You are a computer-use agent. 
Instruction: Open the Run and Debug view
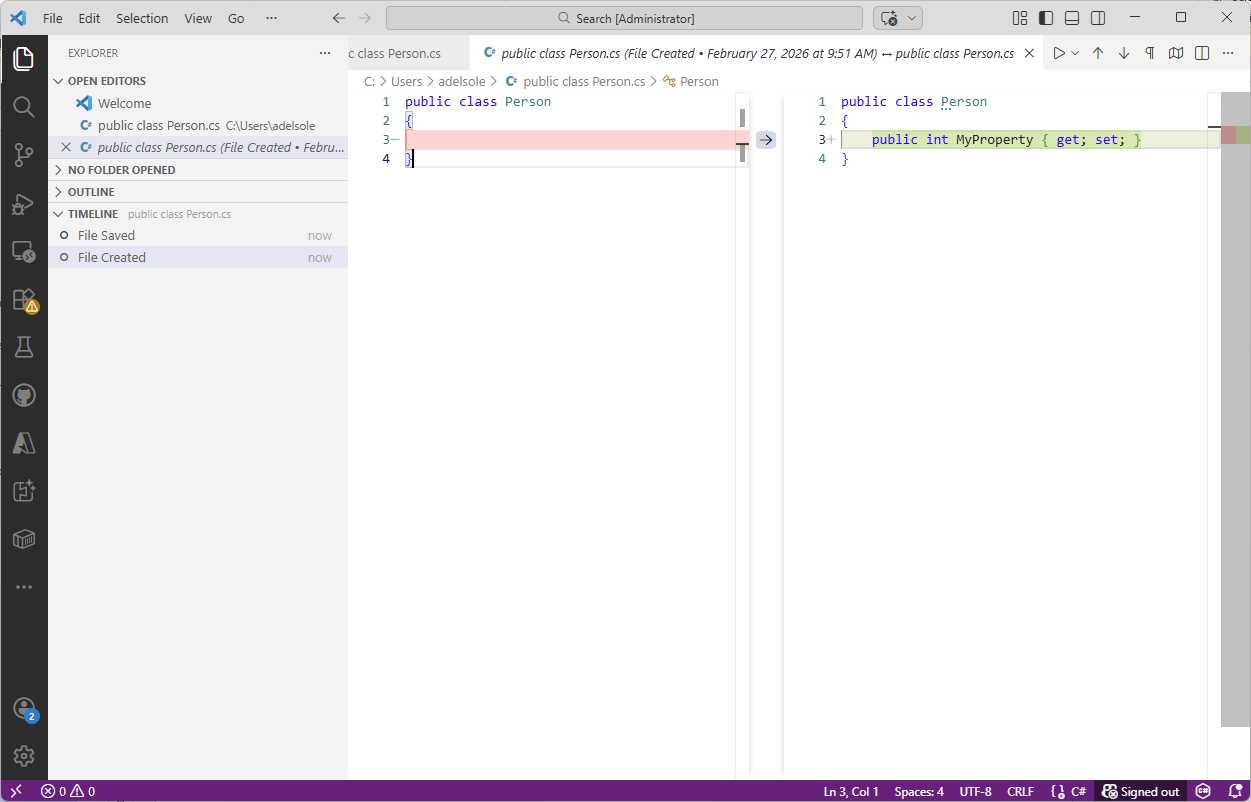pyautogui.click(x=24, y=203)
